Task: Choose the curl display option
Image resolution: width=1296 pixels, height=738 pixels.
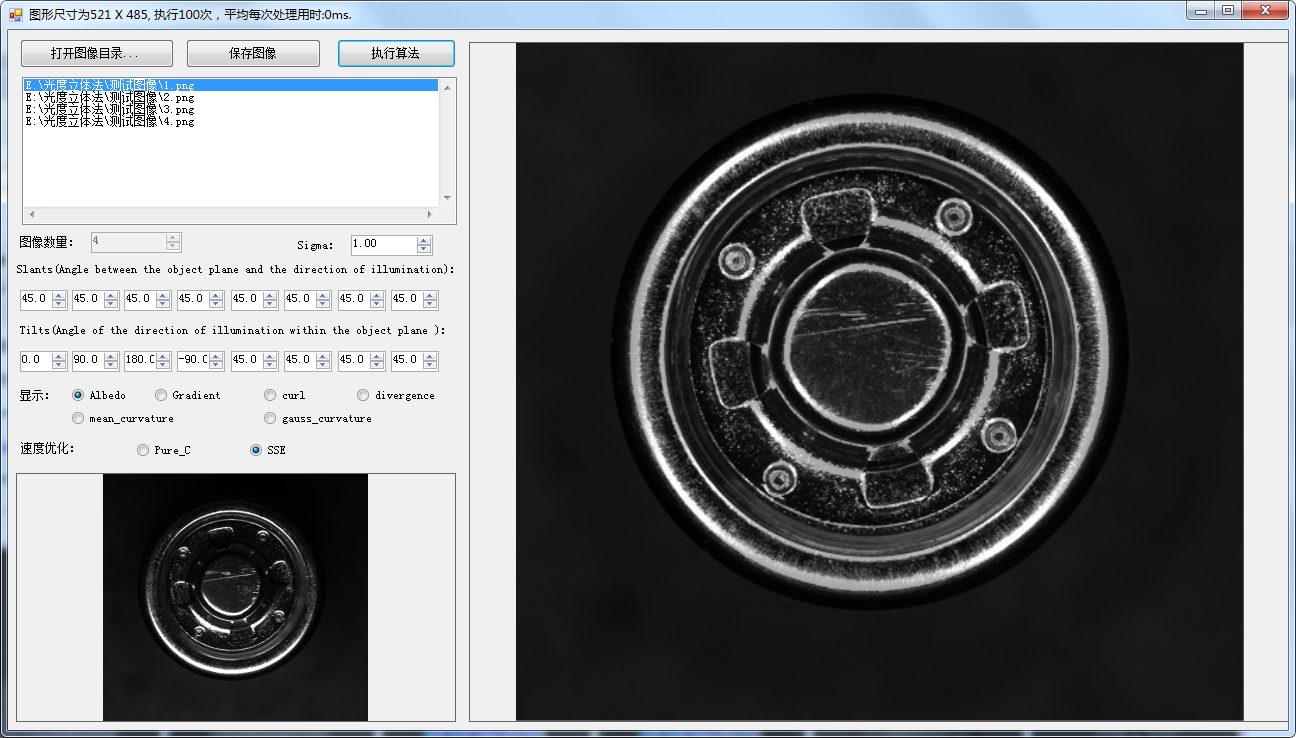Action: 270,395
